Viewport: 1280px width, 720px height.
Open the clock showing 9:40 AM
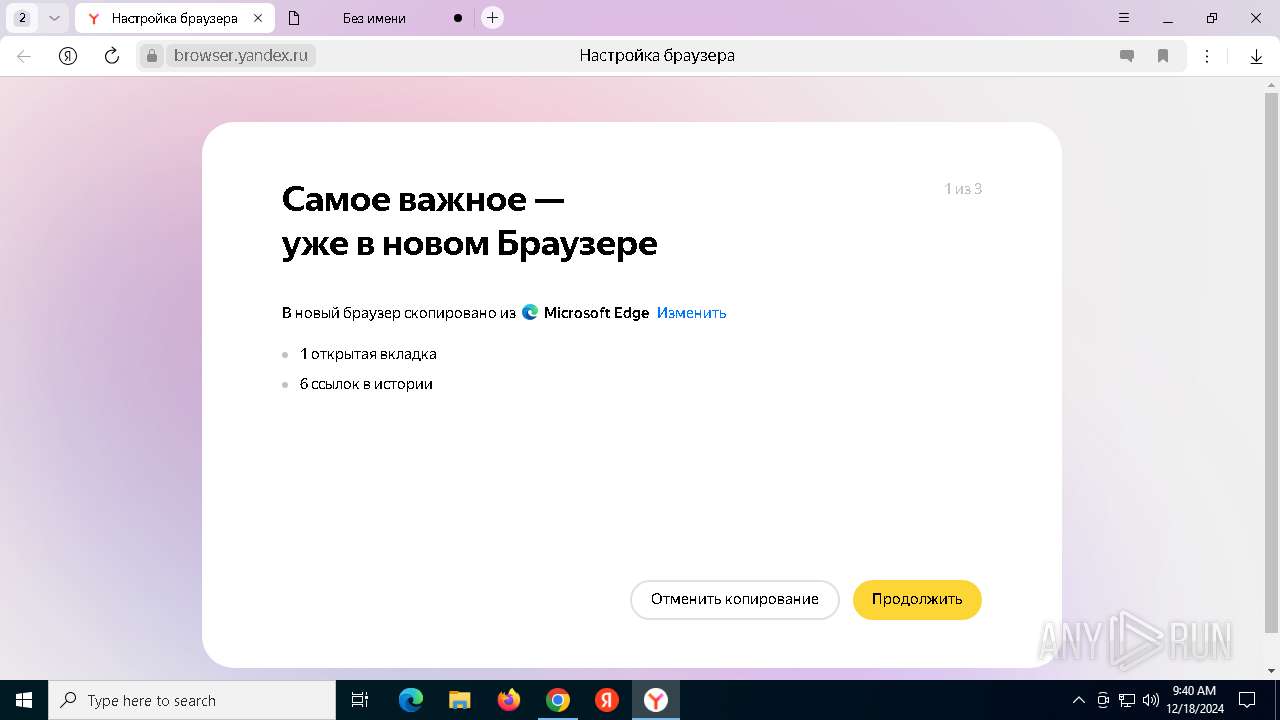click(x=1193, y=700)
